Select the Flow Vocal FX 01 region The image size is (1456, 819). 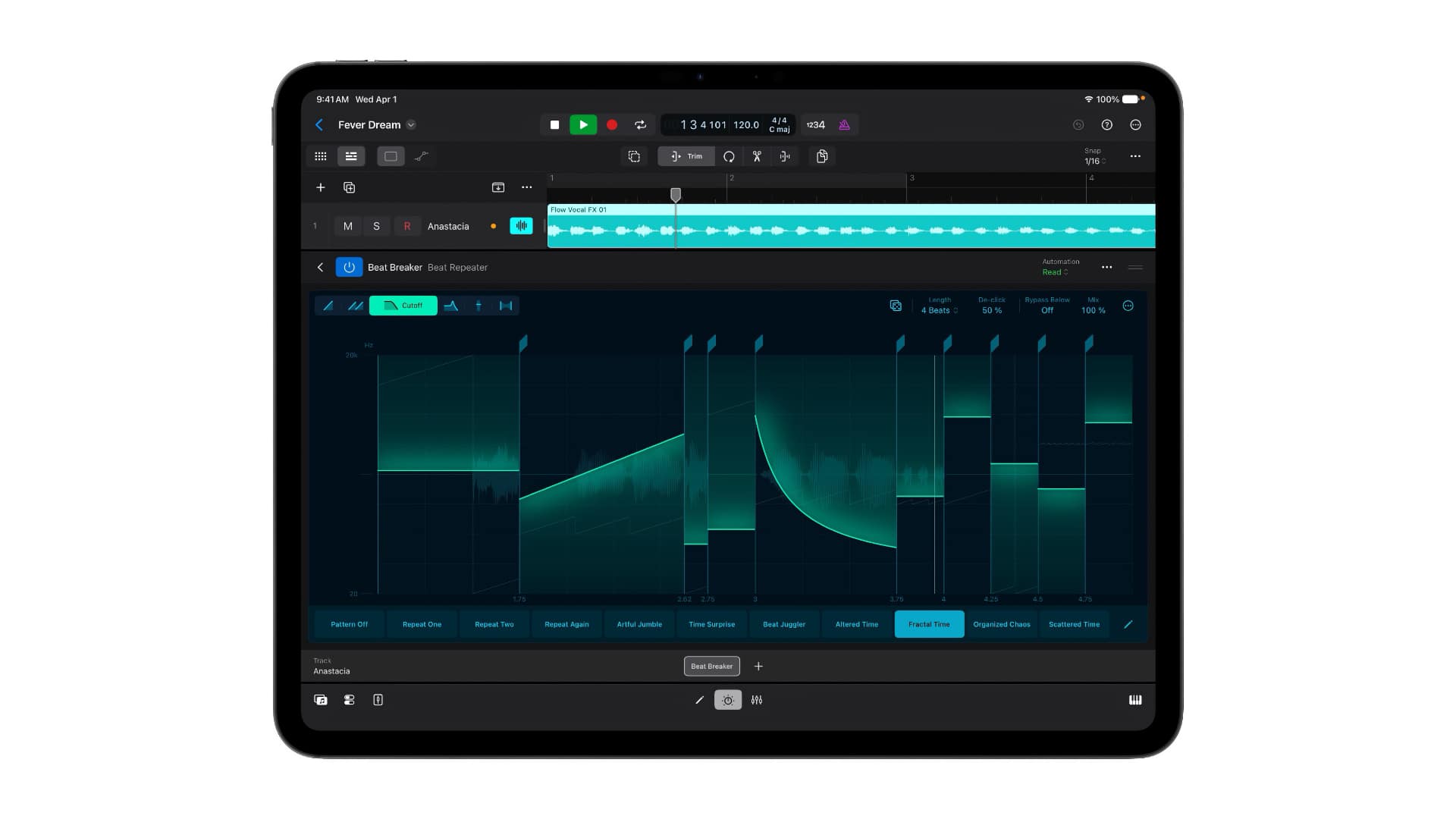coord(851,226)
